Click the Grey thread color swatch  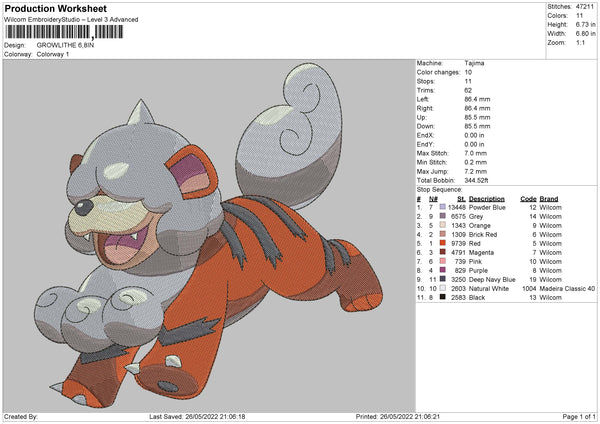[x=443, y=216]
